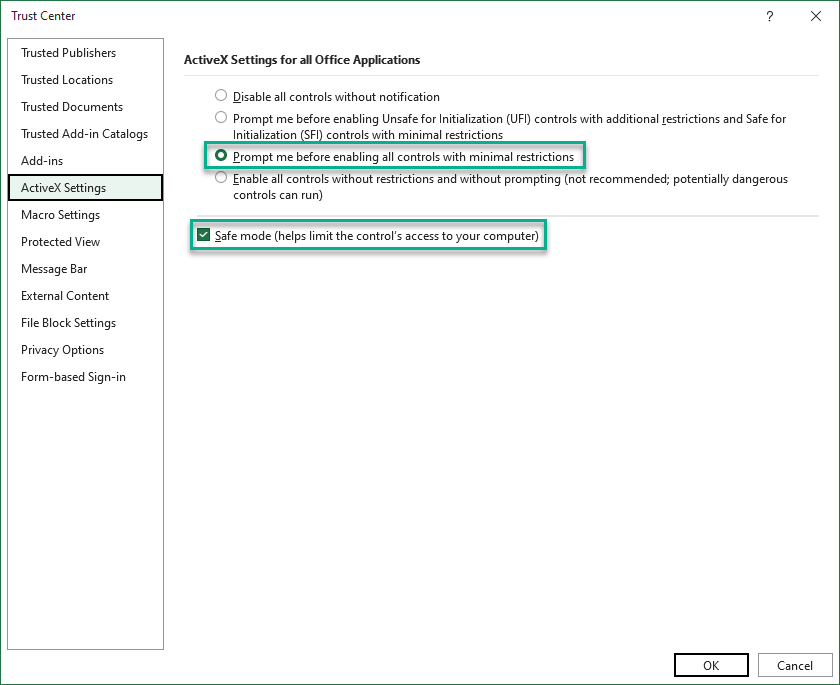This screenshot has height=685, width=840.
Task: Close the Trust Center dialog
Action: (x=816, y=16)
